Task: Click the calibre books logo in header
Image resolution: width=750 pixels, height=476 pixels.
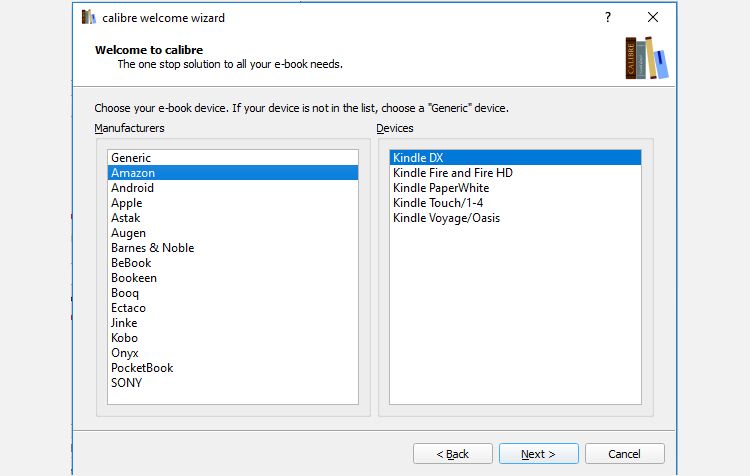Action: 647,57
